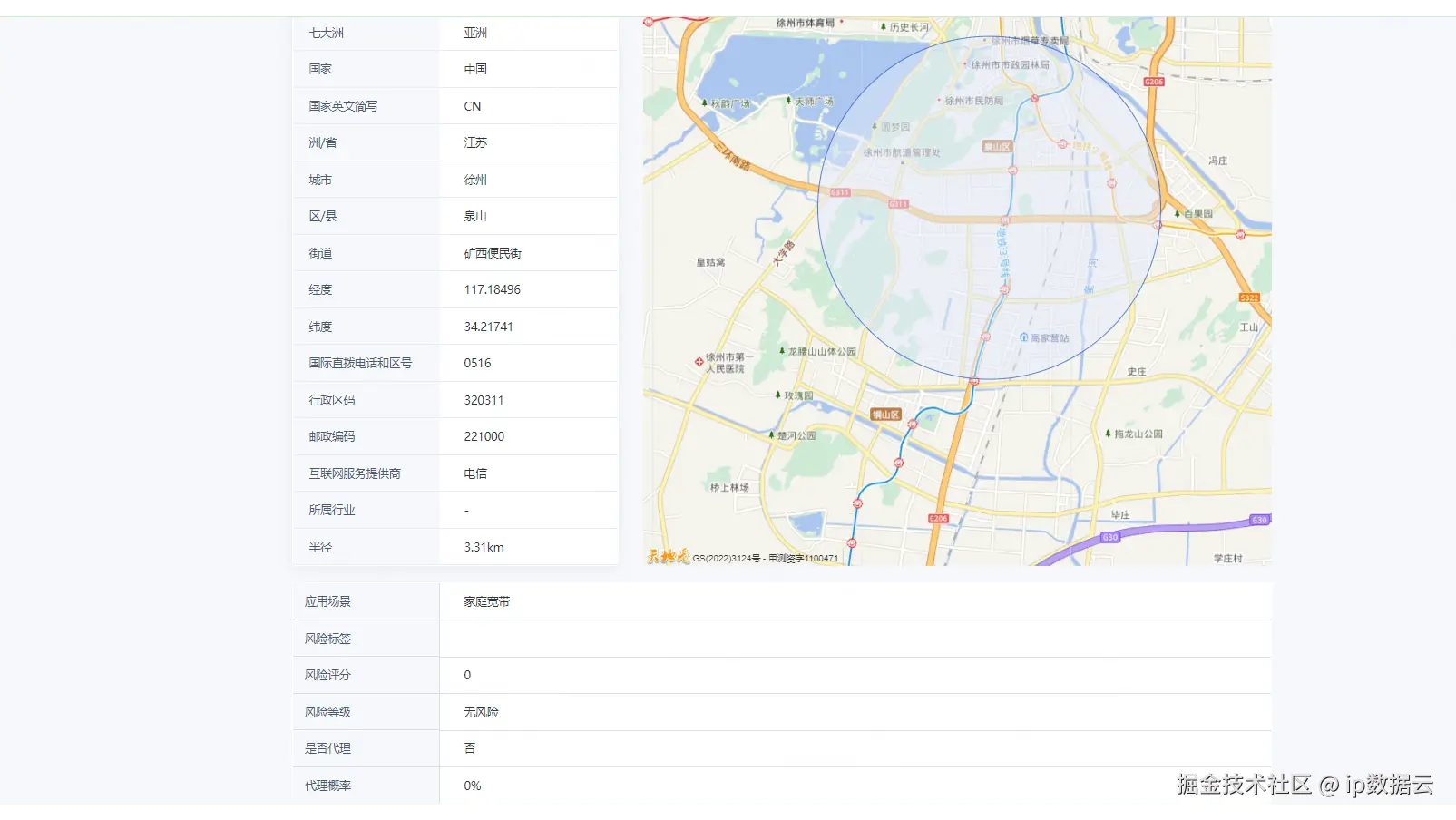
Task: Select the area code value 0516
Action: point(477,363)
